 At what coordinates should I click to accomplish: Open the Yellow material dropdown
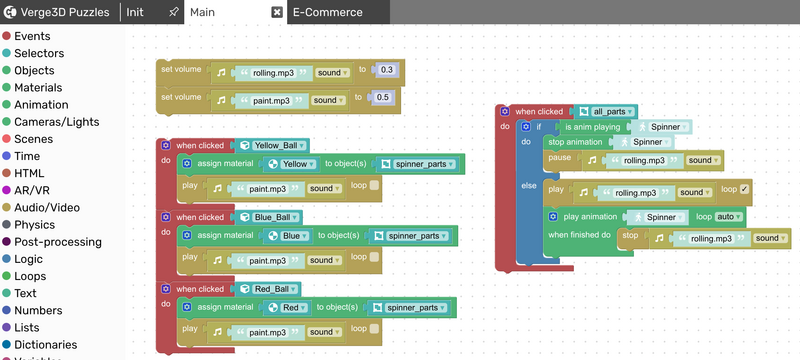tap(298, 164)
